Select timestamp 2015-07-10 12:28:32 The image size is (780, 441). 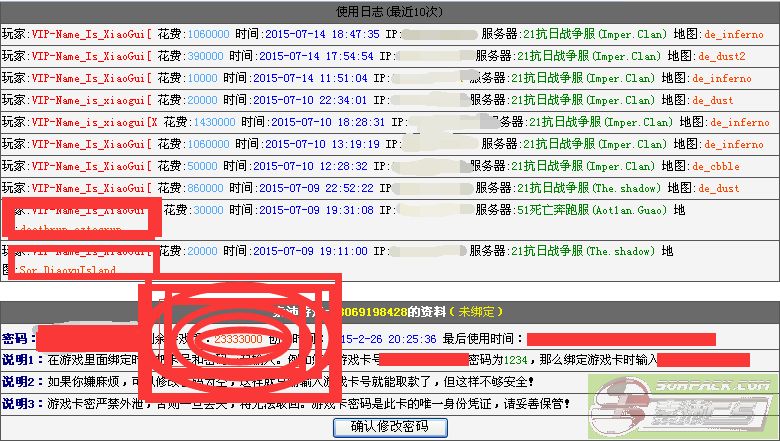tap(312, 166)
